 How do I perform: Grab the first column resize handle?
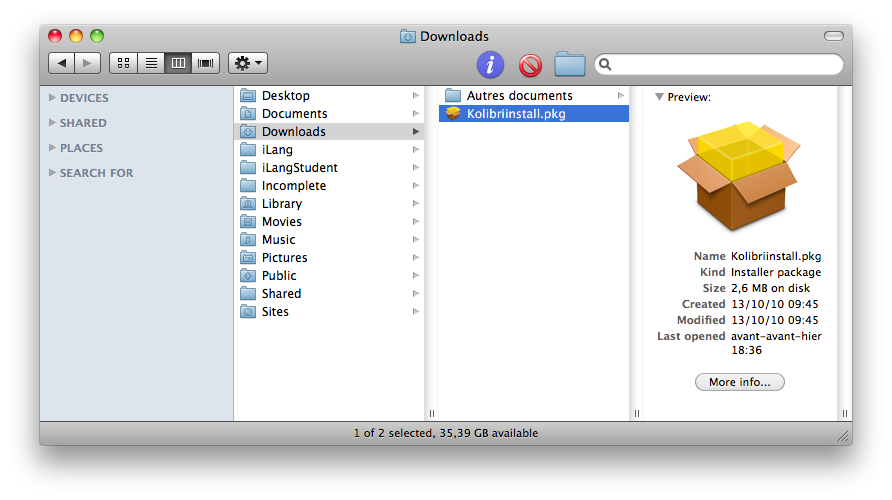pos(432,414)
